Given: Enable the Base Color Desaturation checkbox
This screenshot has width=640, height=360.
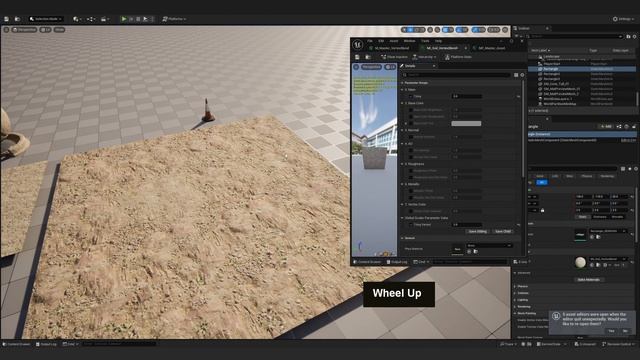Looking at the screenshot, I should tap(411, 117).
